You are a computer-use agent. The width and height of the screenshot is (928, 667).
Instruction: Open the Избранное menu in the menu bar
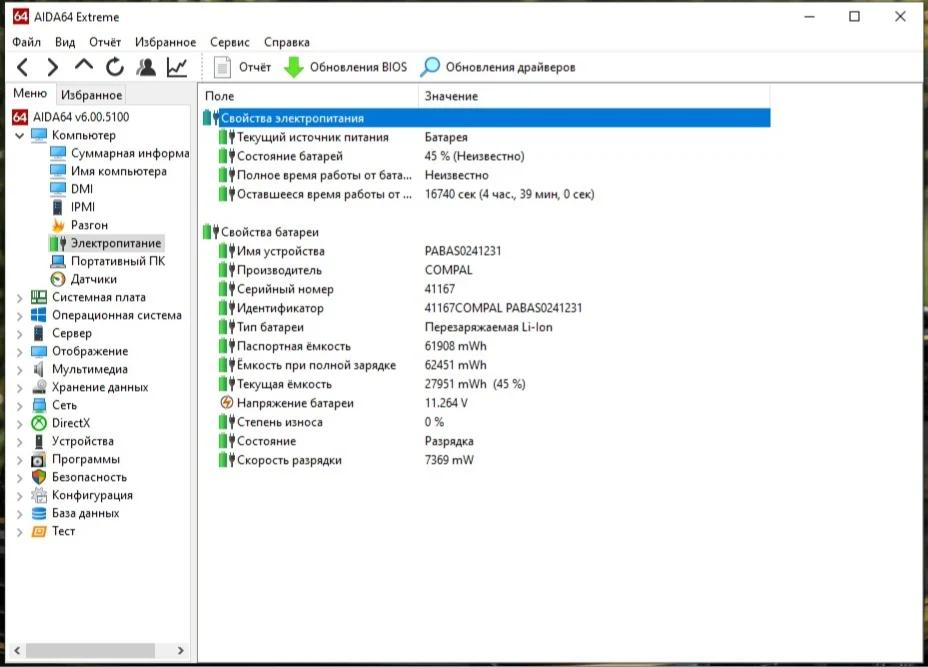click(x=165, y=42)
